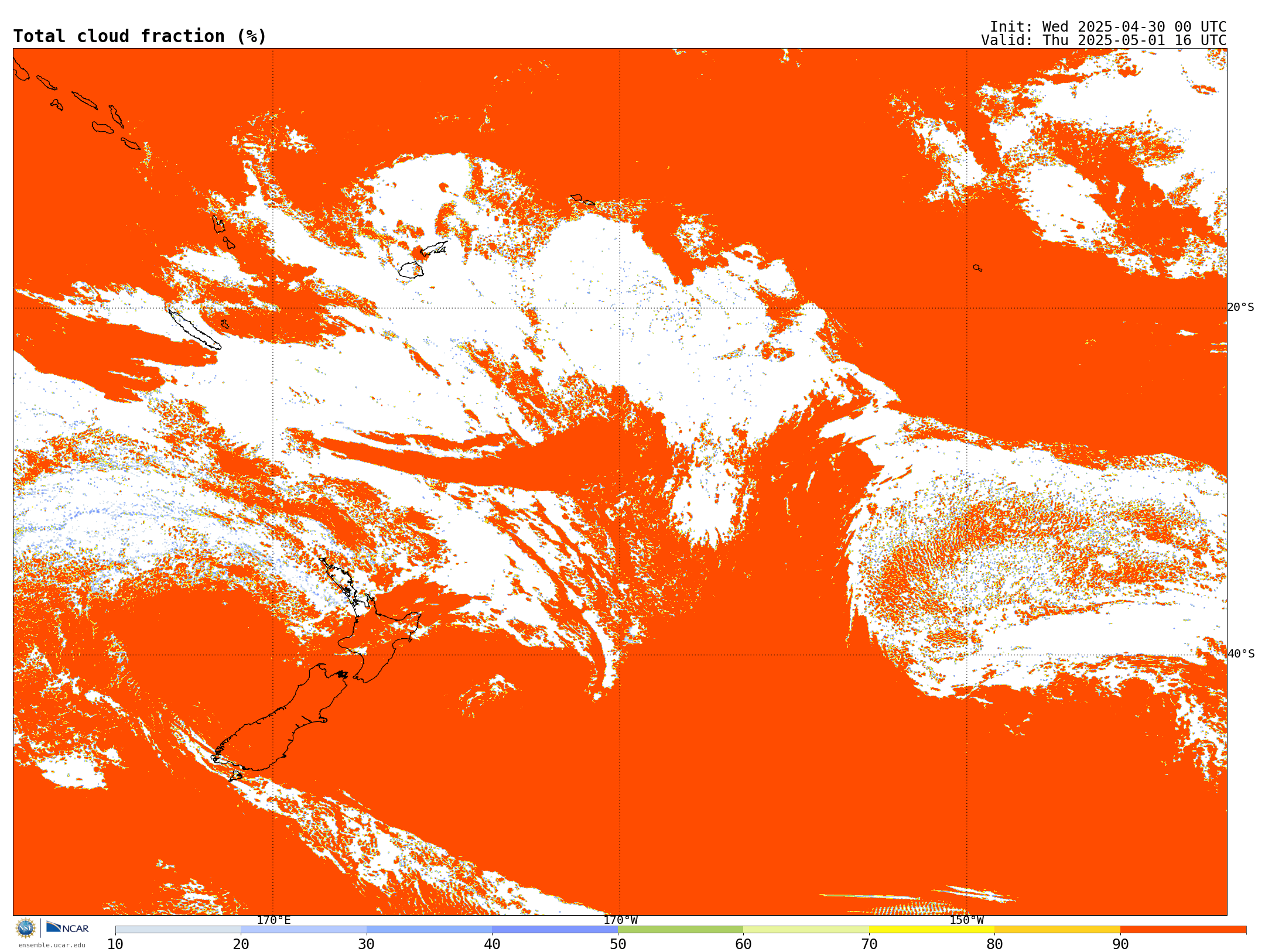Screen dimensions: 1265x952
Task: Click the 50-60 green colorbar segment
Action: [681, 930]
